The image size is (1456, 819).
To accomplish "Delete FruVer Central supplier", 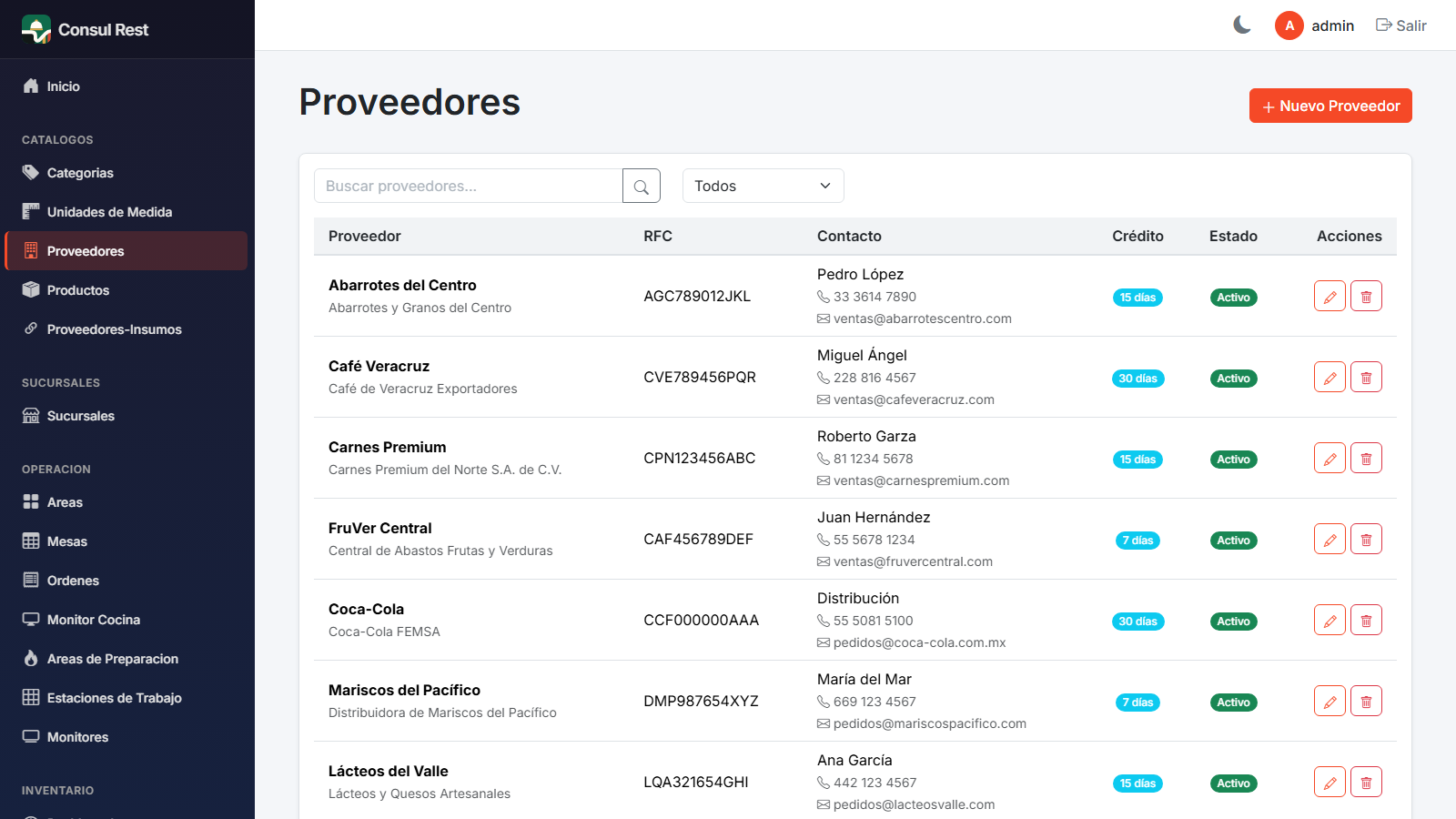I will click(1366, 539).
